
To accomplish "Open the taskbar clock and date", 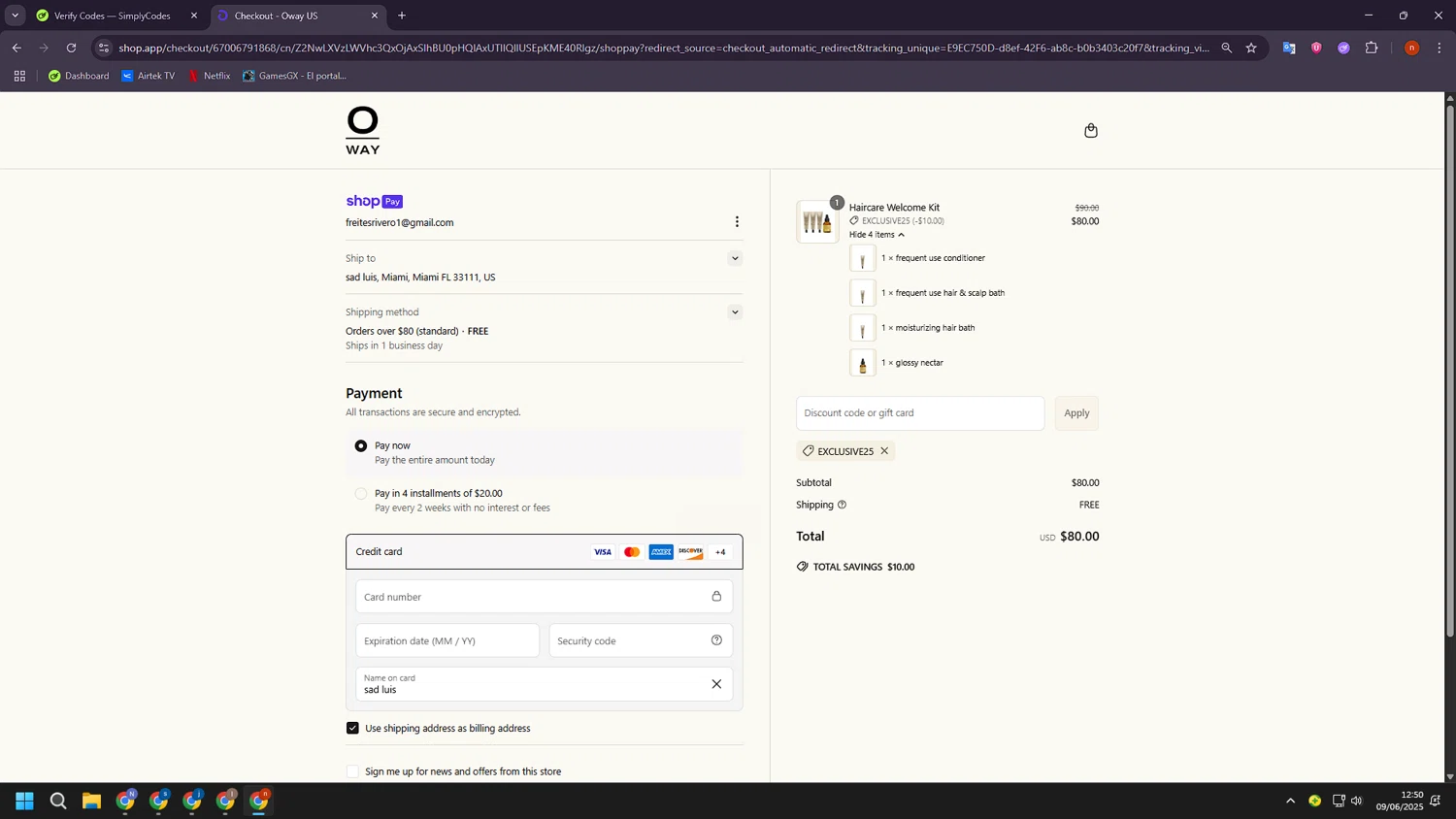I will [1399, 801].
